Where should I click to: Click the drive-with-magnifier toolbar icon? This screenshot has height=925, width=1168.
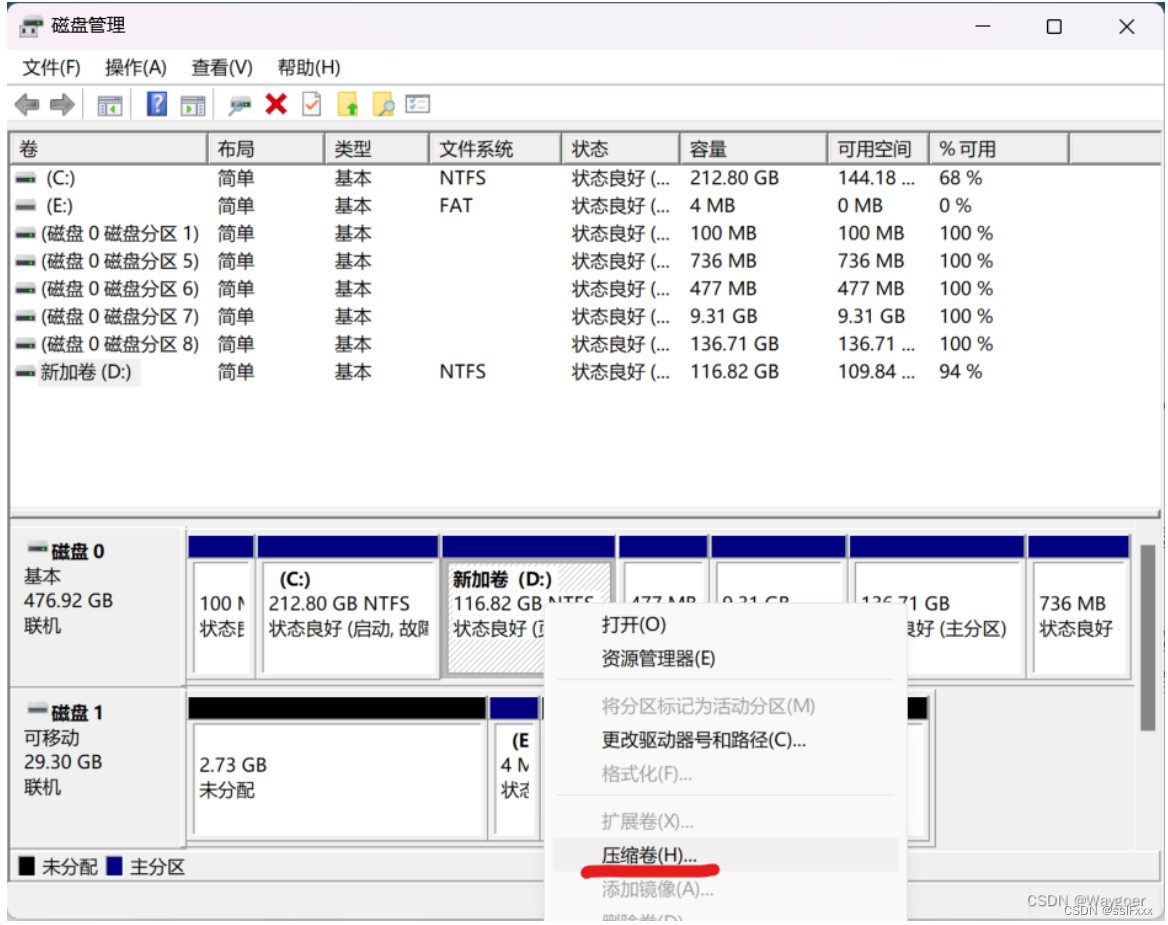coord(239,106)
